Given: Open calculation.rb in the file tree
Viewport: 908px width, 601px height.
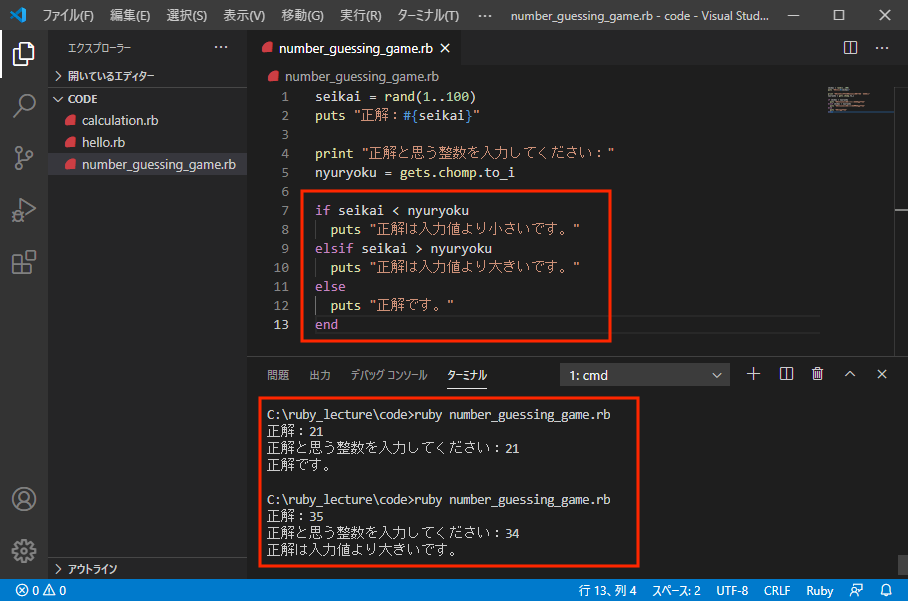Looking at the screenshot, I should pos(148,120).
